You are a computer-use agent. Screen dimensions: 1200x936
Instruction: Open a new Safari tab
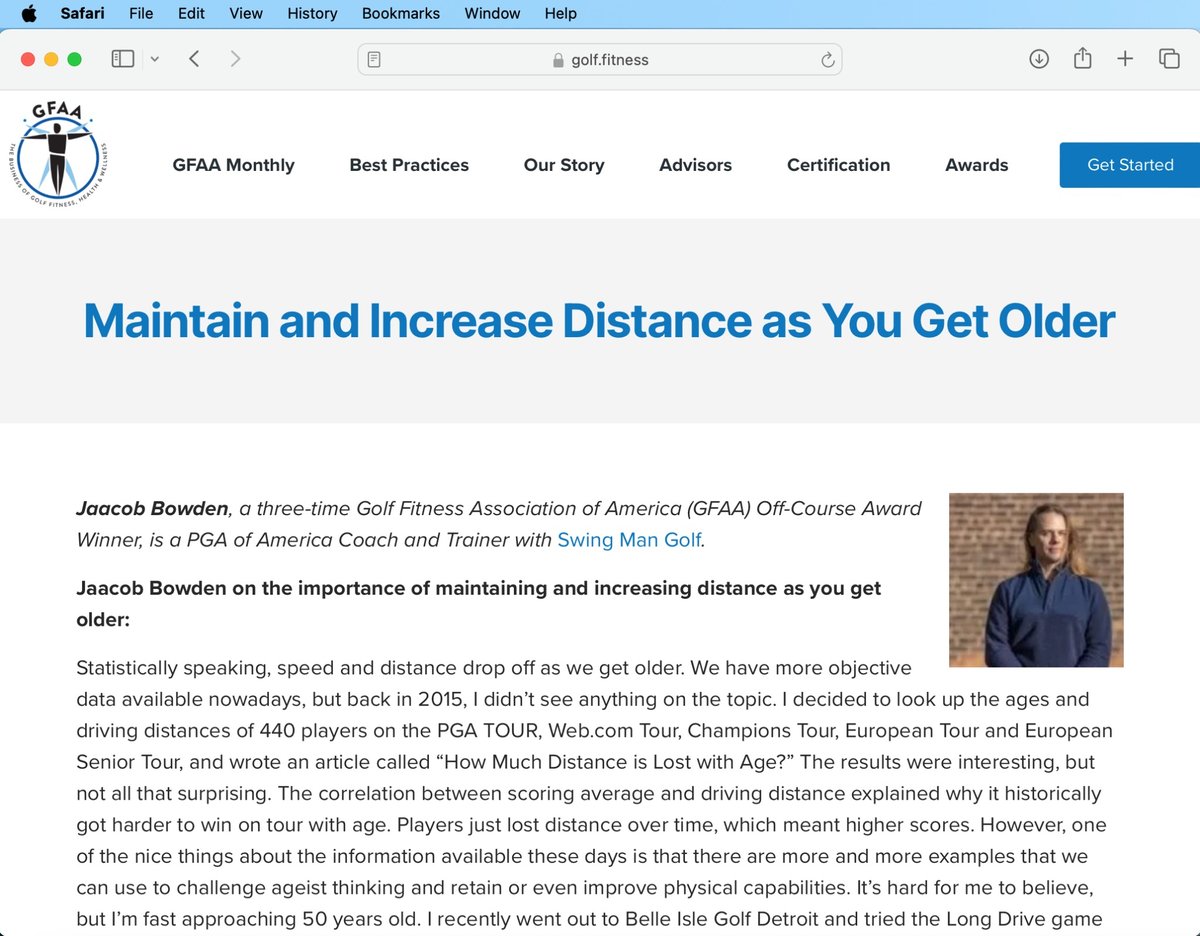coord(1124,58)
